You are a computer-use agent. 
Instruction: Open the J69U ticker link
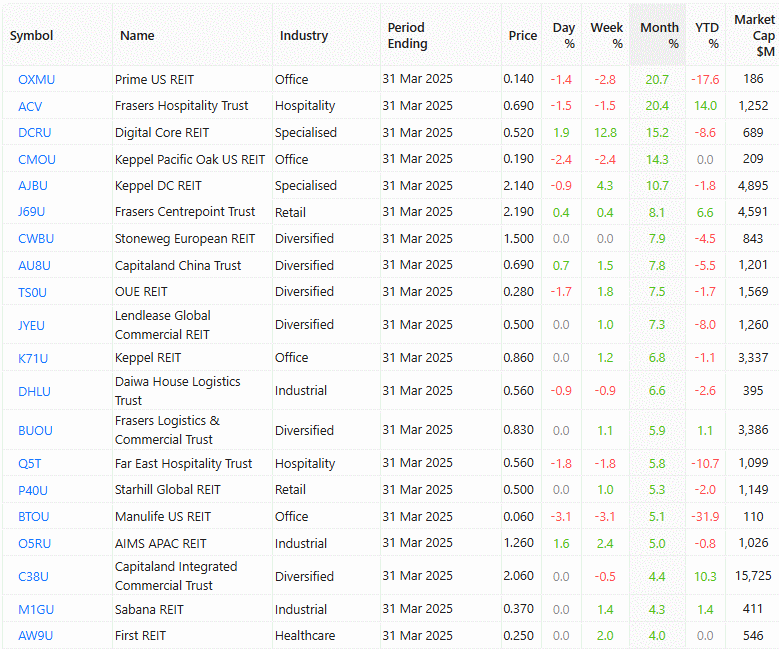pos(32,212)
